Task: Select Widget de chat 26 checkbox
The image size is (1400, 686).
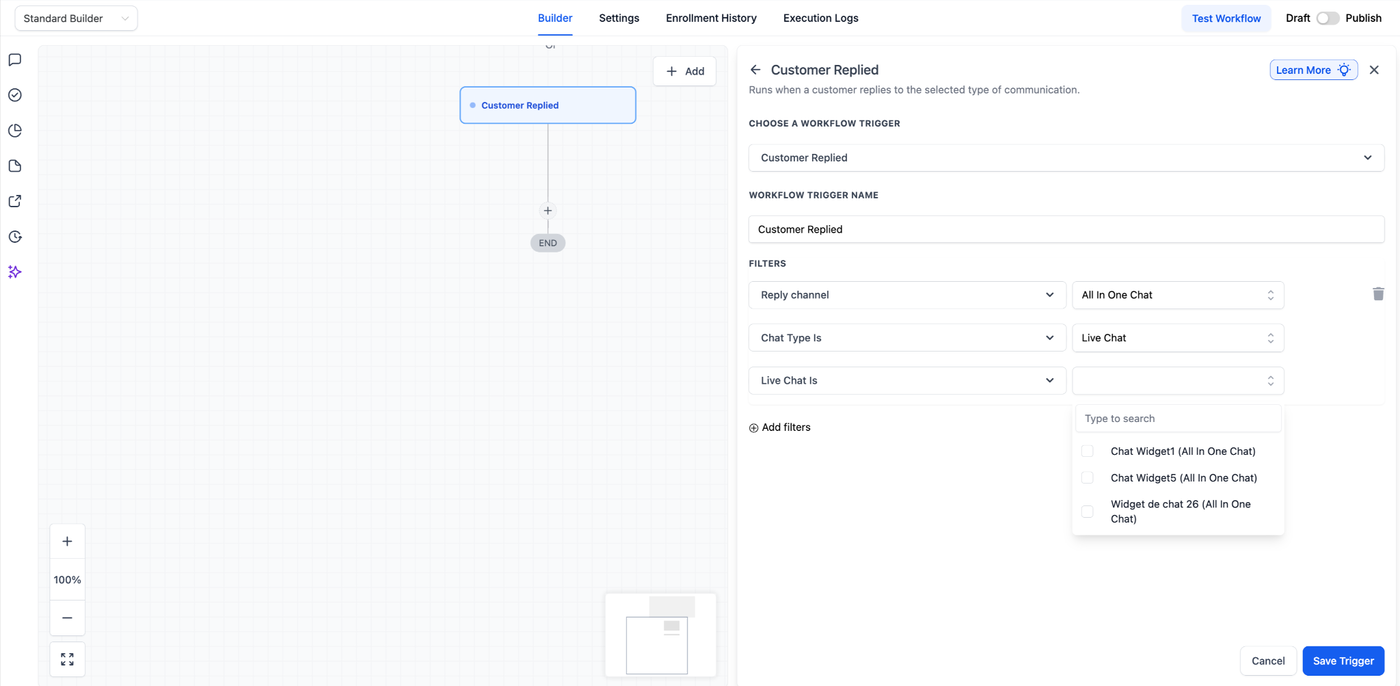Action: click(x=1088, y=511)
